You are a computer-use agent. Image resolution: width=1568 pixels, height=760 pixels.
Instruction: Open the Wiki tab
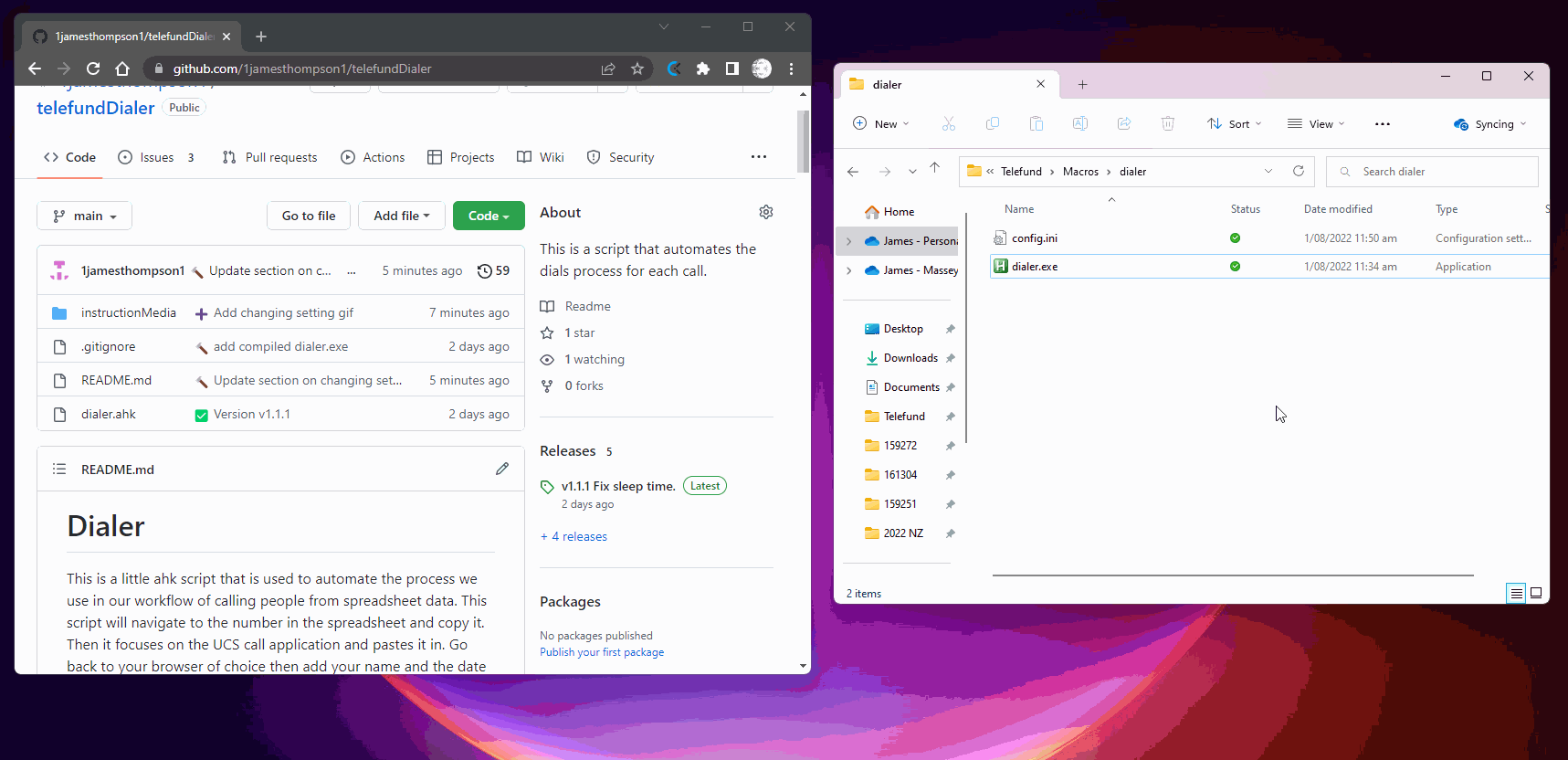tap(541, 157)
